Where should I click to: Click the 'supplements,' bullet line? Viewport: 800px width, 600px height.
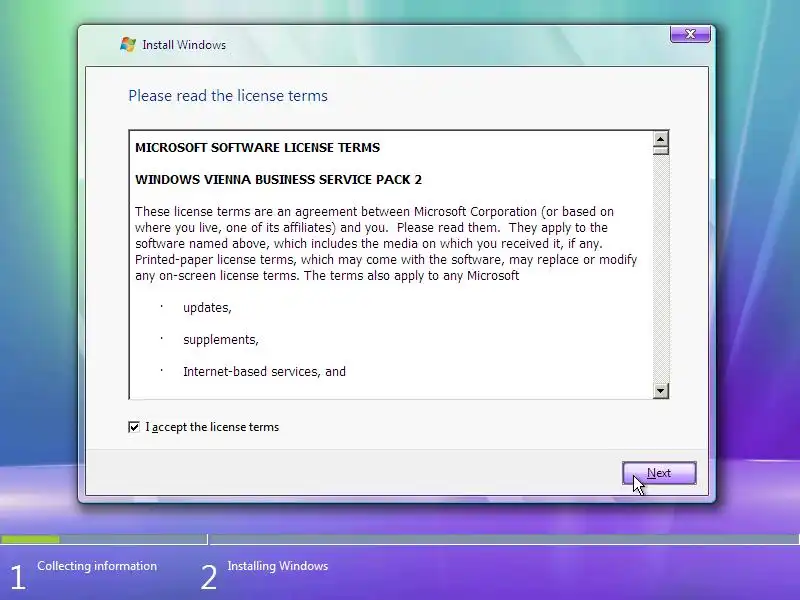pos(221,340)
